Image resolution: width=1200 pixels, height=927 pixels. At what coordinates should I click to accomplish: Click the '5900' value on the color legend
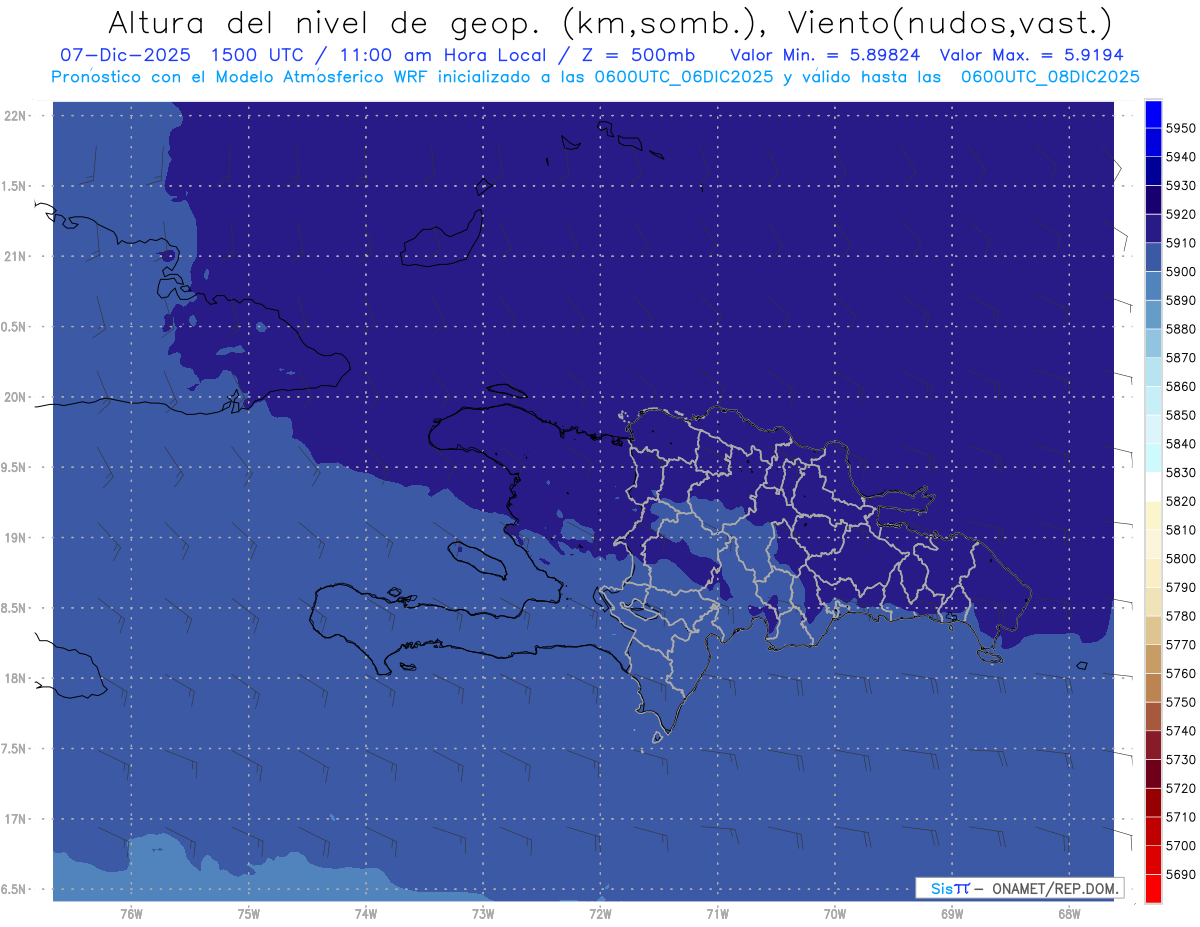coord(1180,271)
